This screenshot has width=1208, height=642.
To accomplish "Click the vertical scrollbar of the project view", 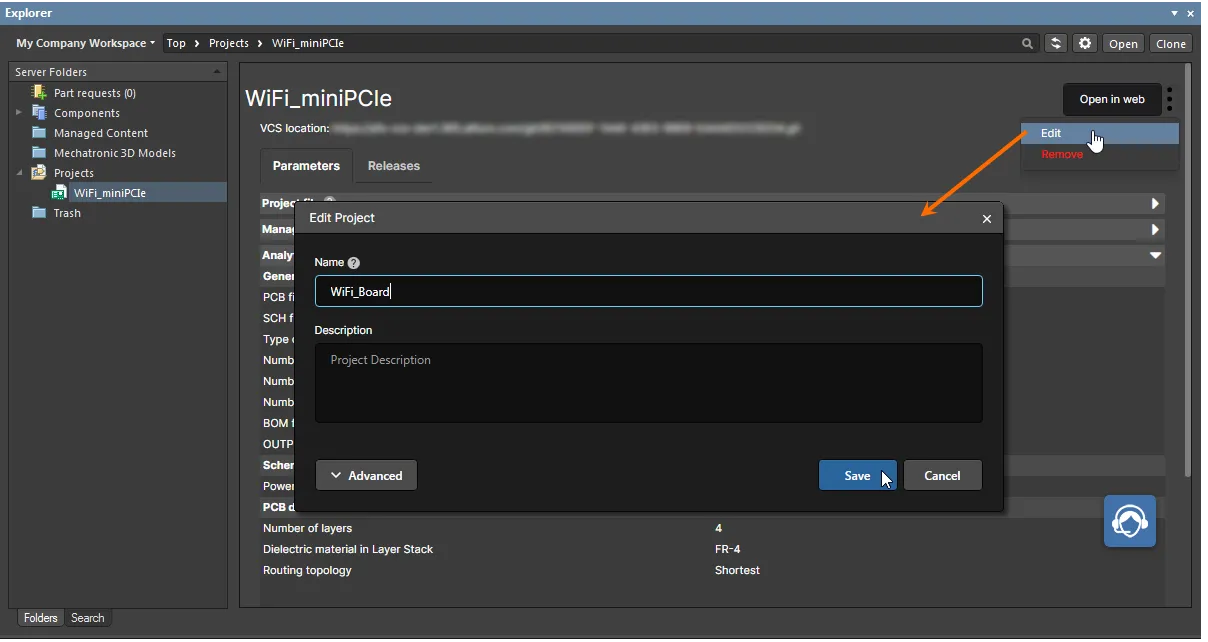I will 1187,270.
